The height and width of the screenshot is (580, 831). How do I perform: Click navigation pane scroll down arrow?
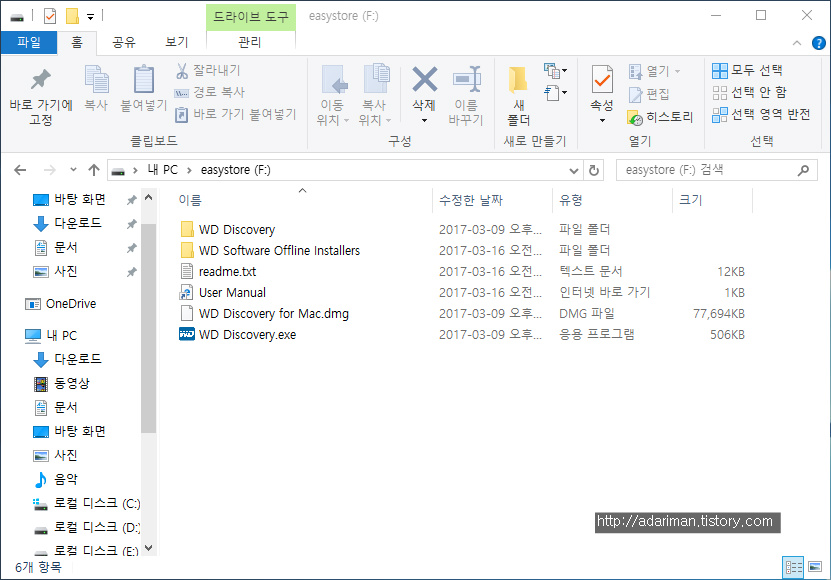pyautogui.click(x=149, y=548)
